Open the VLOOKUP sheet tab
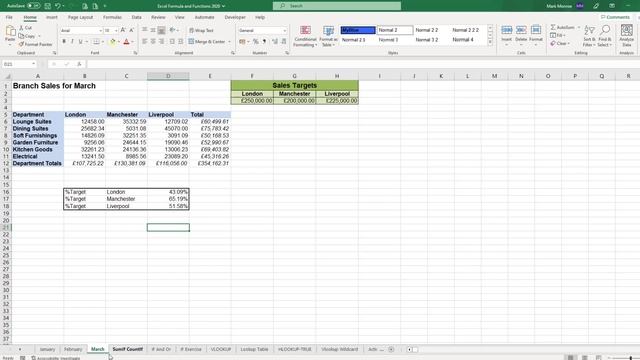Viewport: 640px width, 360px height. 221,349
